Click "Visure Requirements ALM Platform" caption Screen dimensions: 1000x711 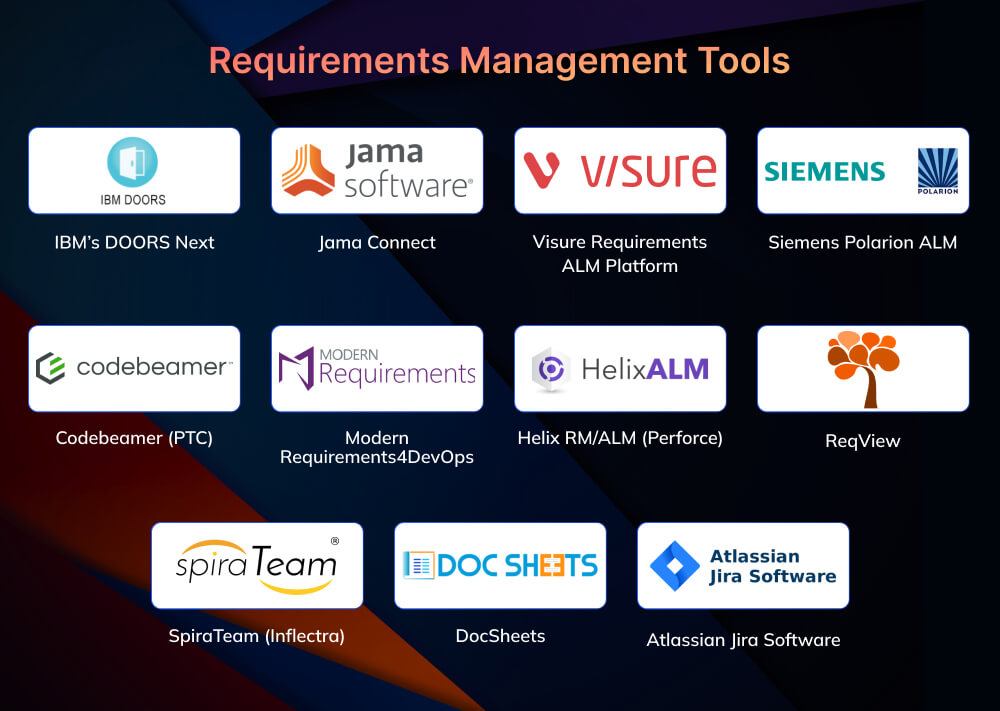[x=619, y=254]
